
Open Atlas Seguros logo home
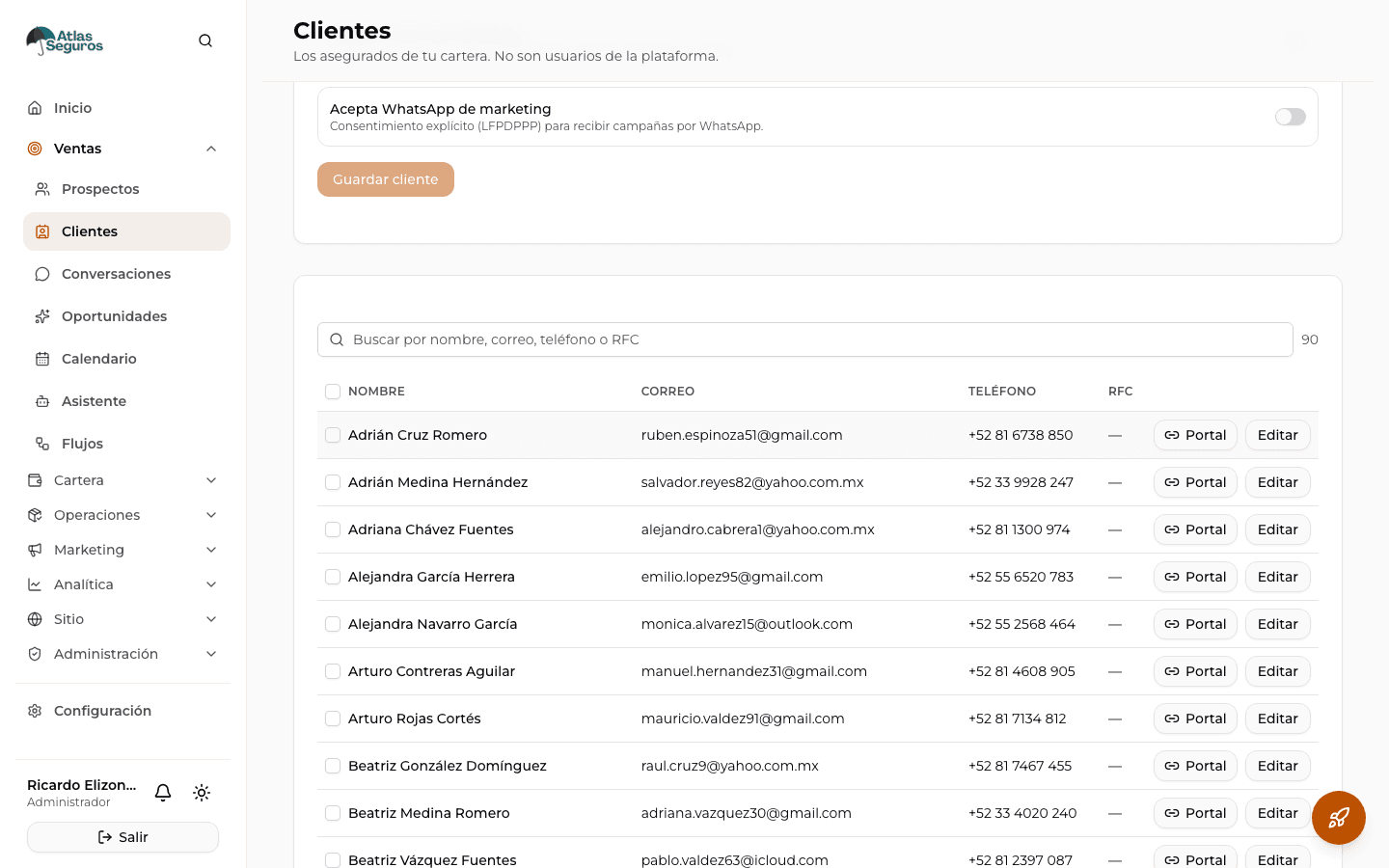(x=65, y=41)
